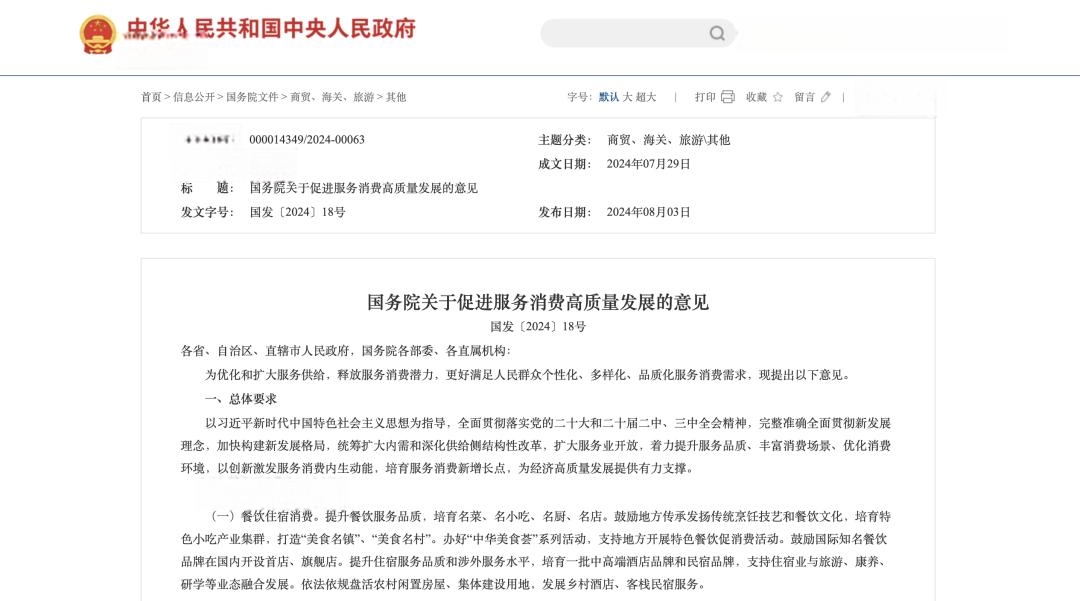Open the 国务院文件 breadcrumb link
1080x601 pixels.
pyautogui.click(x=252, y=97)
